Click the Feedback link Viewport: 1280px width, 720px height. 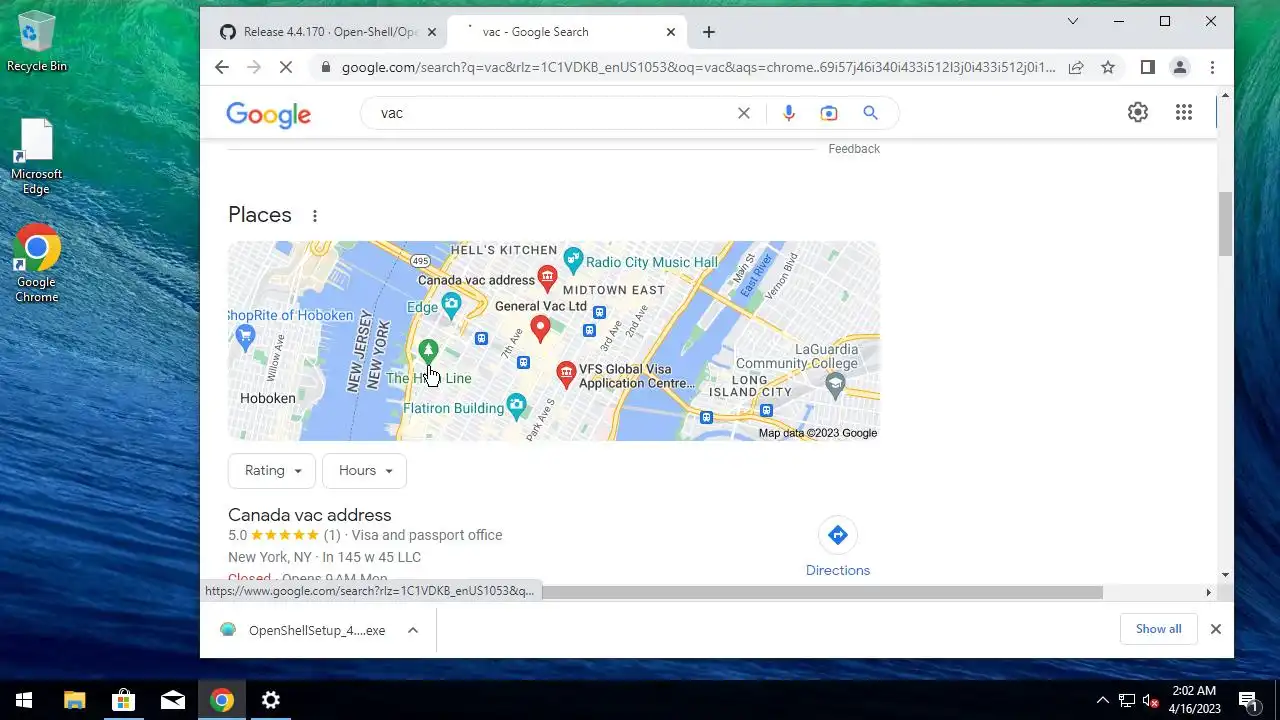click(854, 149)
